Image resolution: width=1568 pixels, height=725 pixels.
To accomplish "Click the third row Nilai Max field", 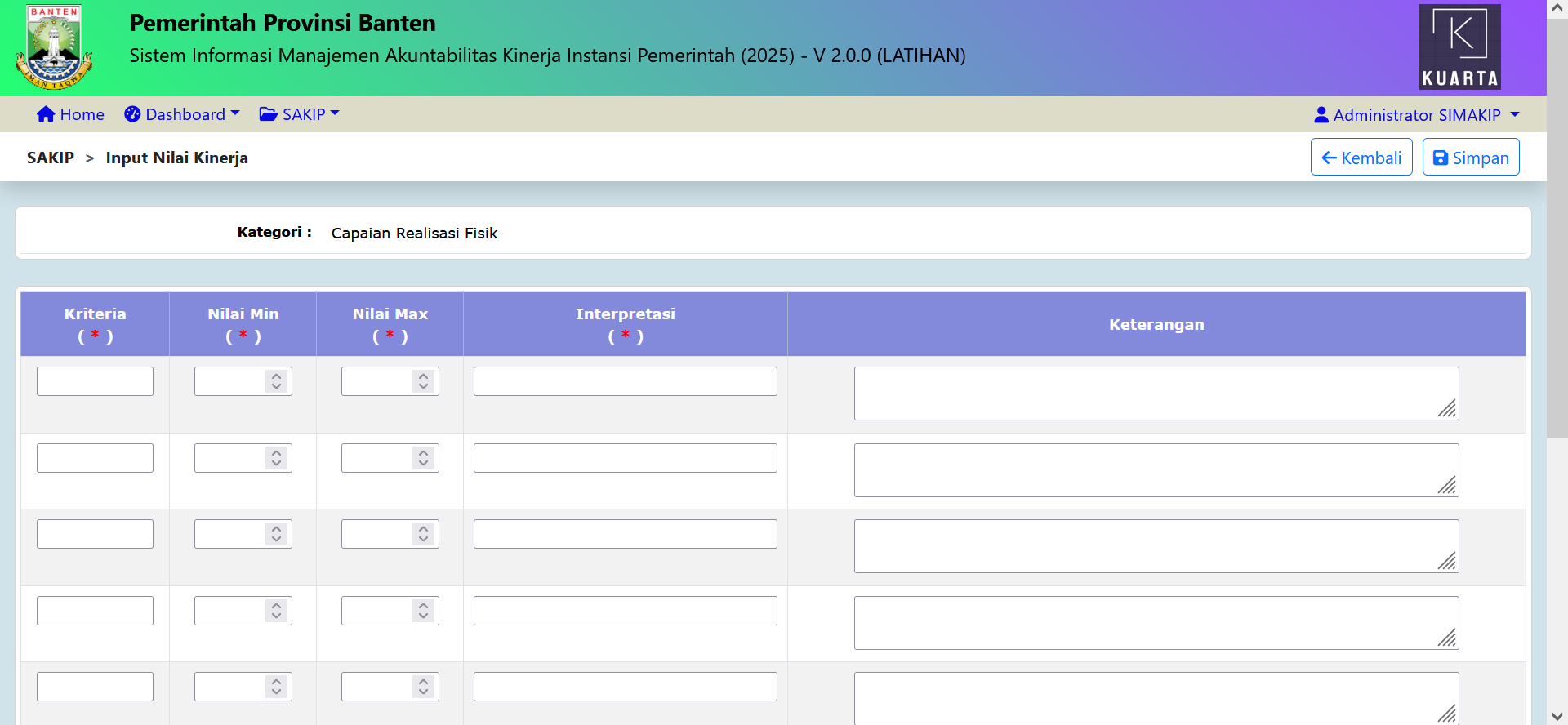I will click(x=390, y=534).
